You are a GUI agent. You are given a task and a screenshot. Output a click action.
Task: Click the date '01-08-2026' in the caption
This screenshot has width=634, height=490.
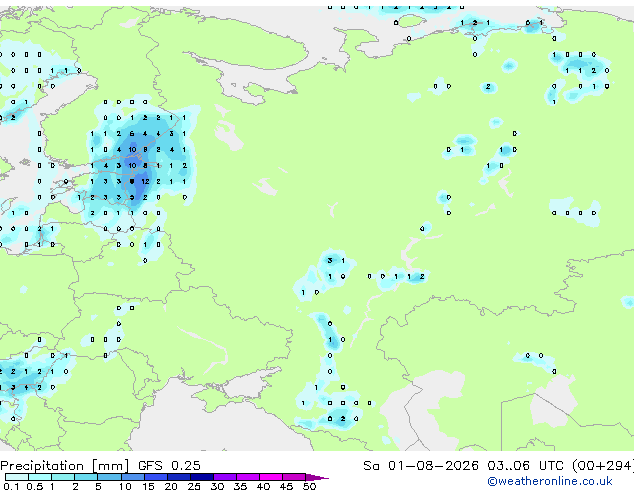pos(433,466)
